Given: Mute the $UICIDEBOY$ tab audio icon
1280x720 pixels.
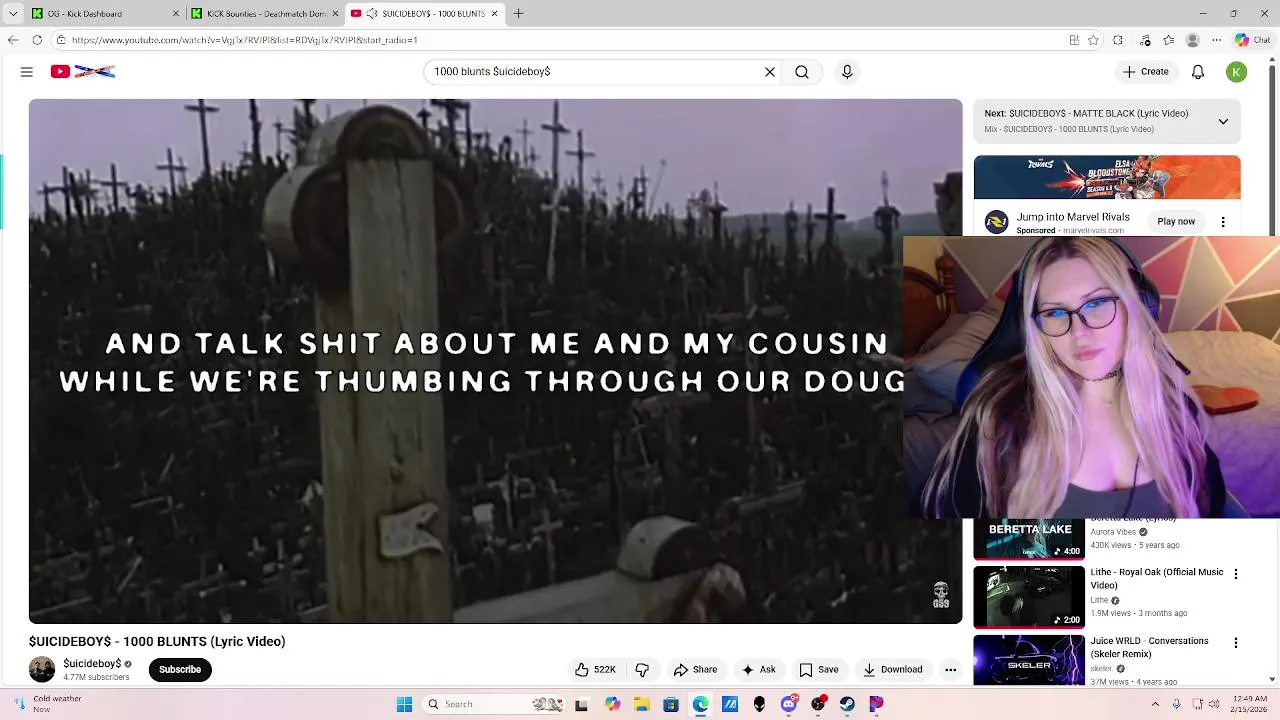Looking at the screenshot, I should 372,14.
